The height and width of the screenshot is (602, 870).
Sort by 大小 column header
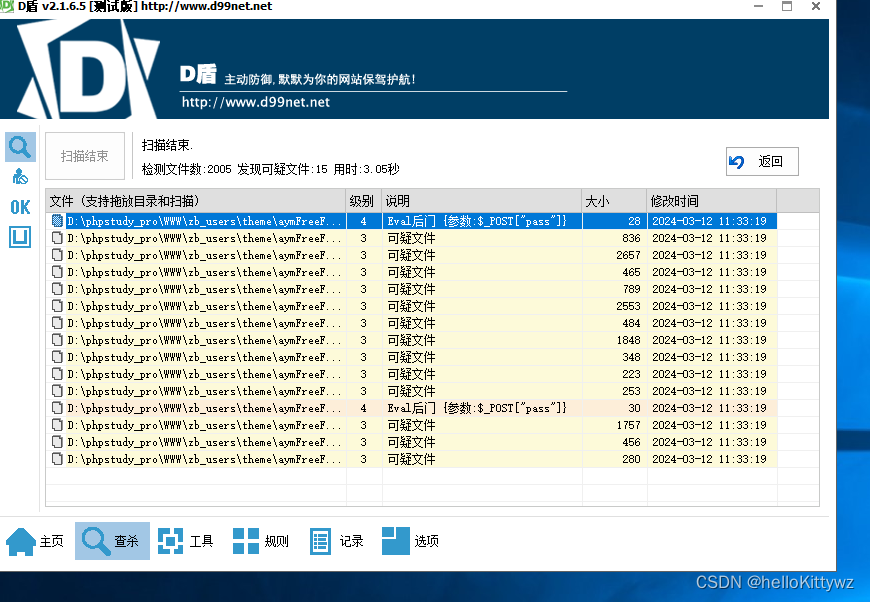click(614, 201)
